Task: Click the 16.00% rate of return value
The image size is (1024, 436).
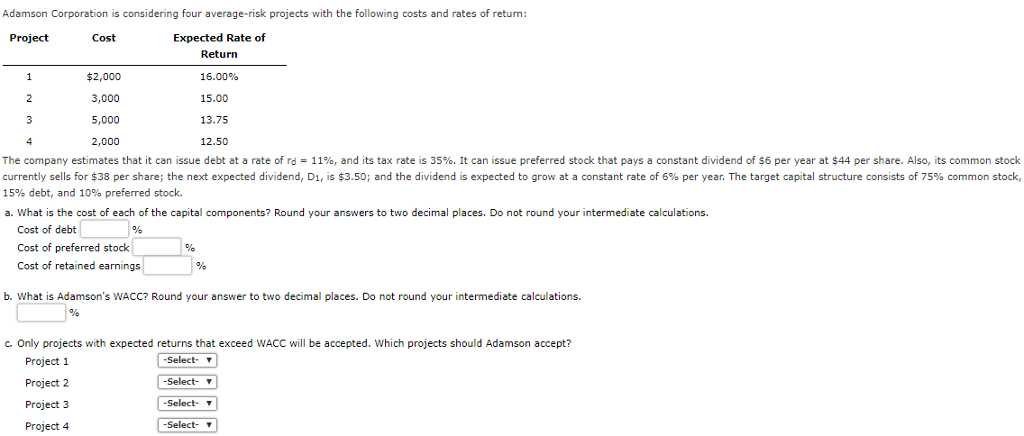Action: [219, 77]
